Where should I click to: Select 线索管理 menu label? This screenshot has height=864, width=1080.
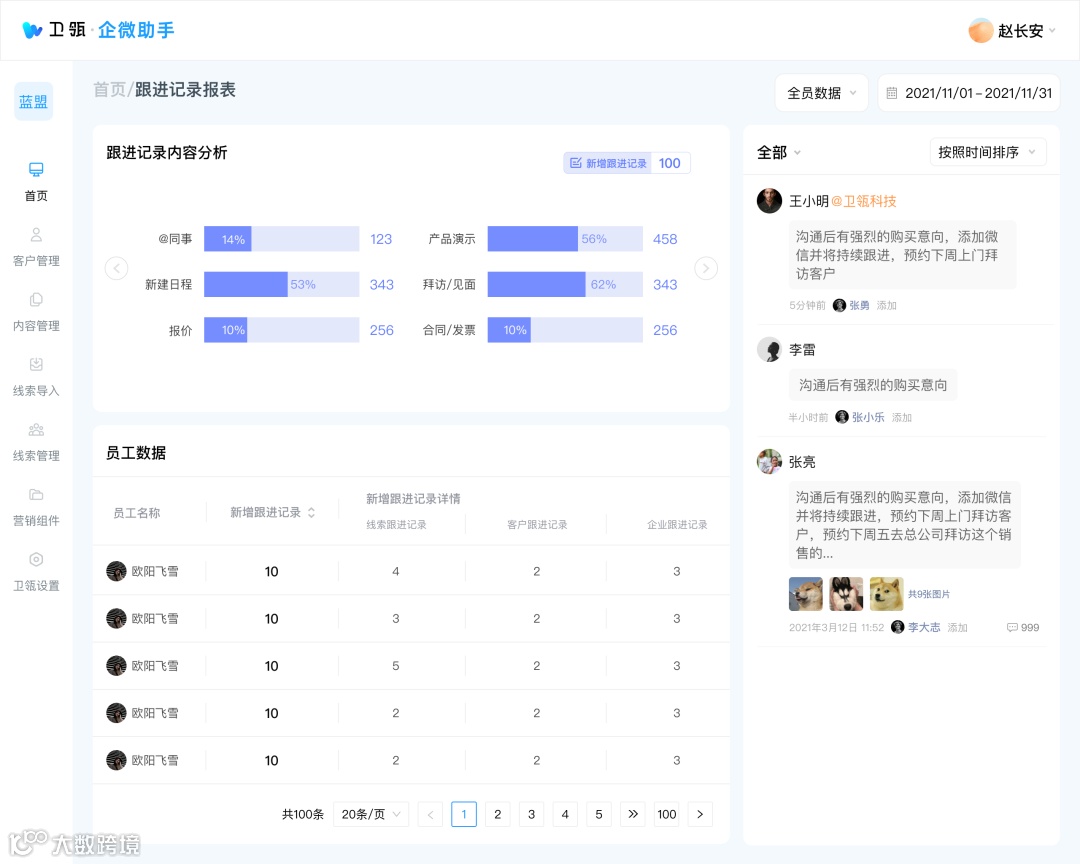click(36, 455)
